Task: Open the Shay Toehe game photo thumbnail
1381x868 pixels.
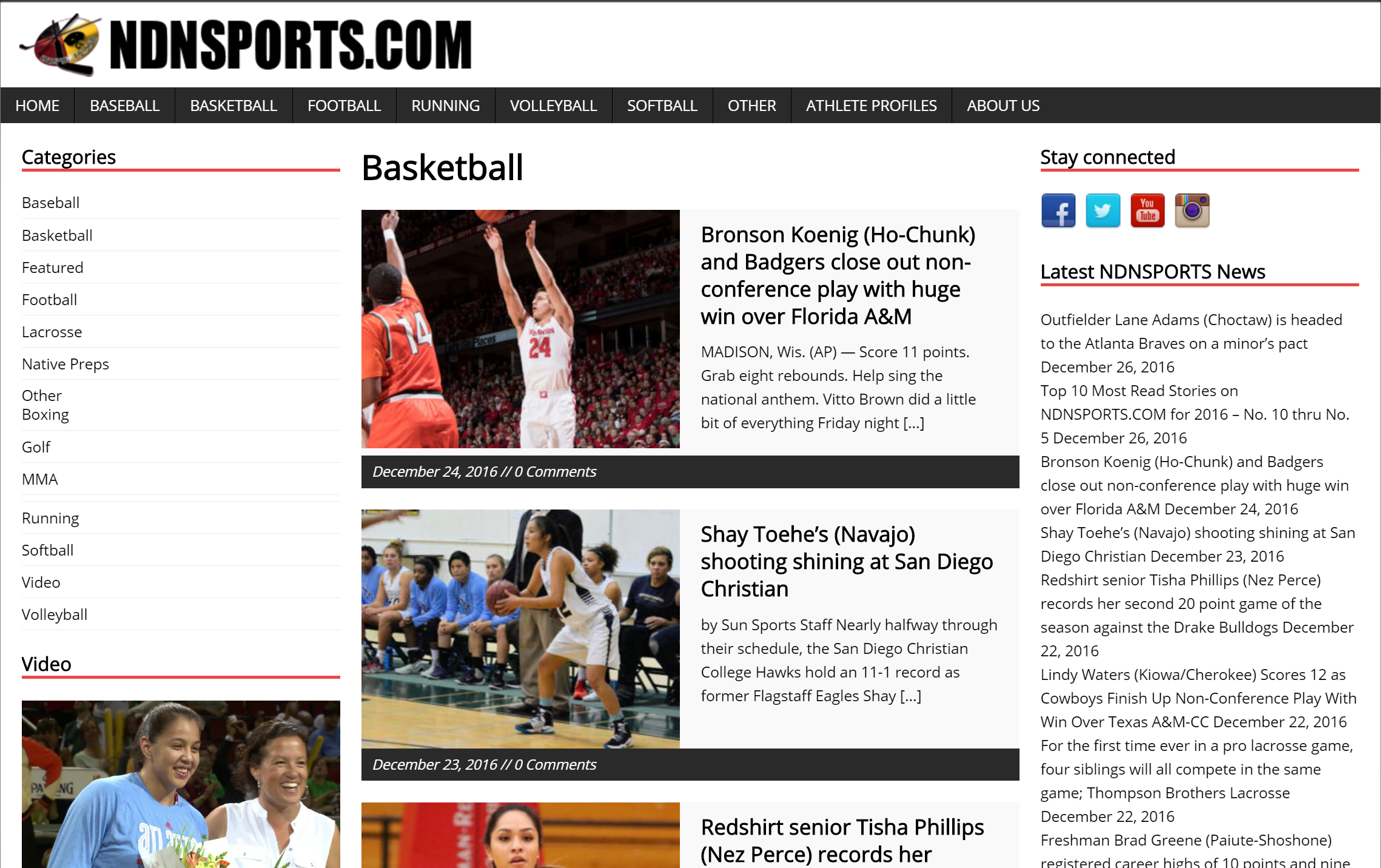Action: pos(520,628)
